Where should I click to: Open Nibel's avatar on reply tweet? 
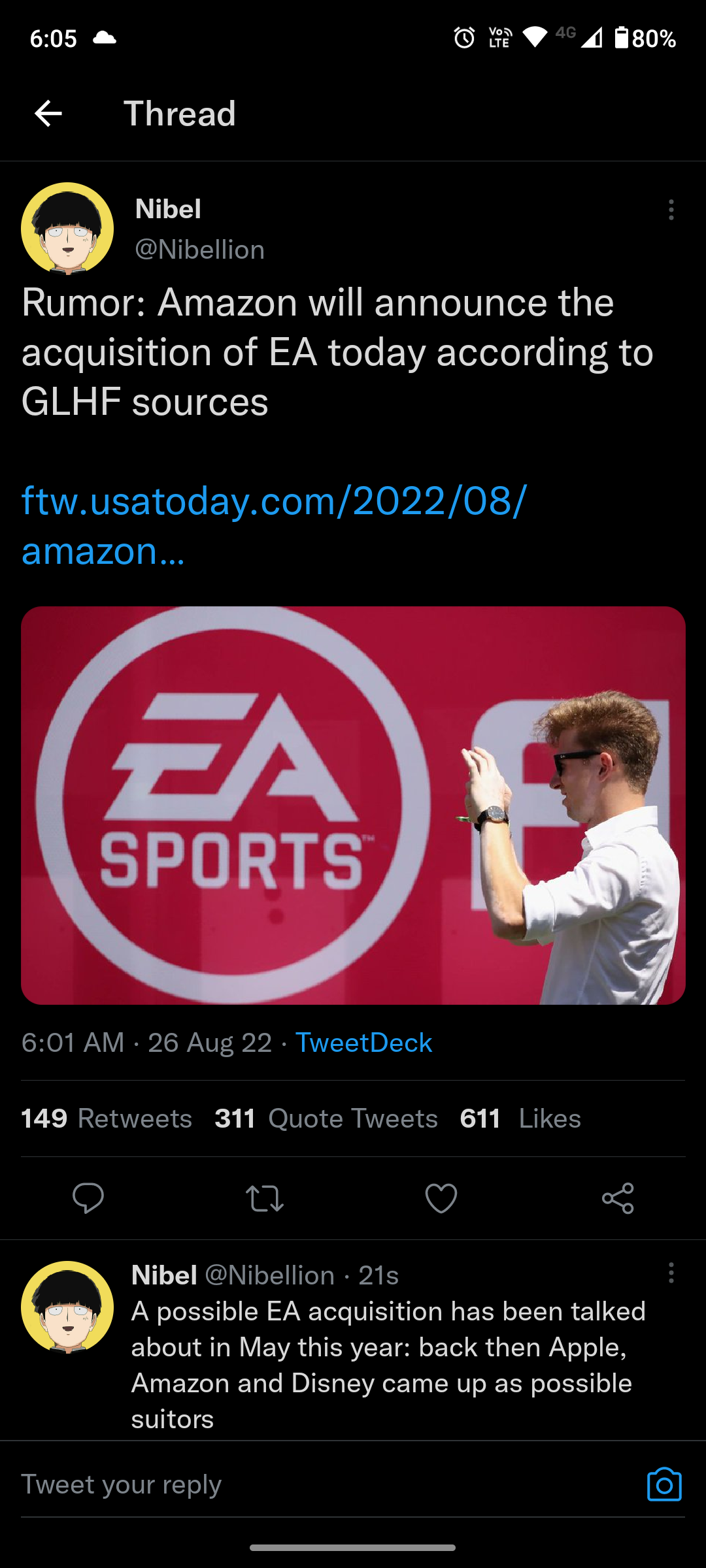[67, 1307]
